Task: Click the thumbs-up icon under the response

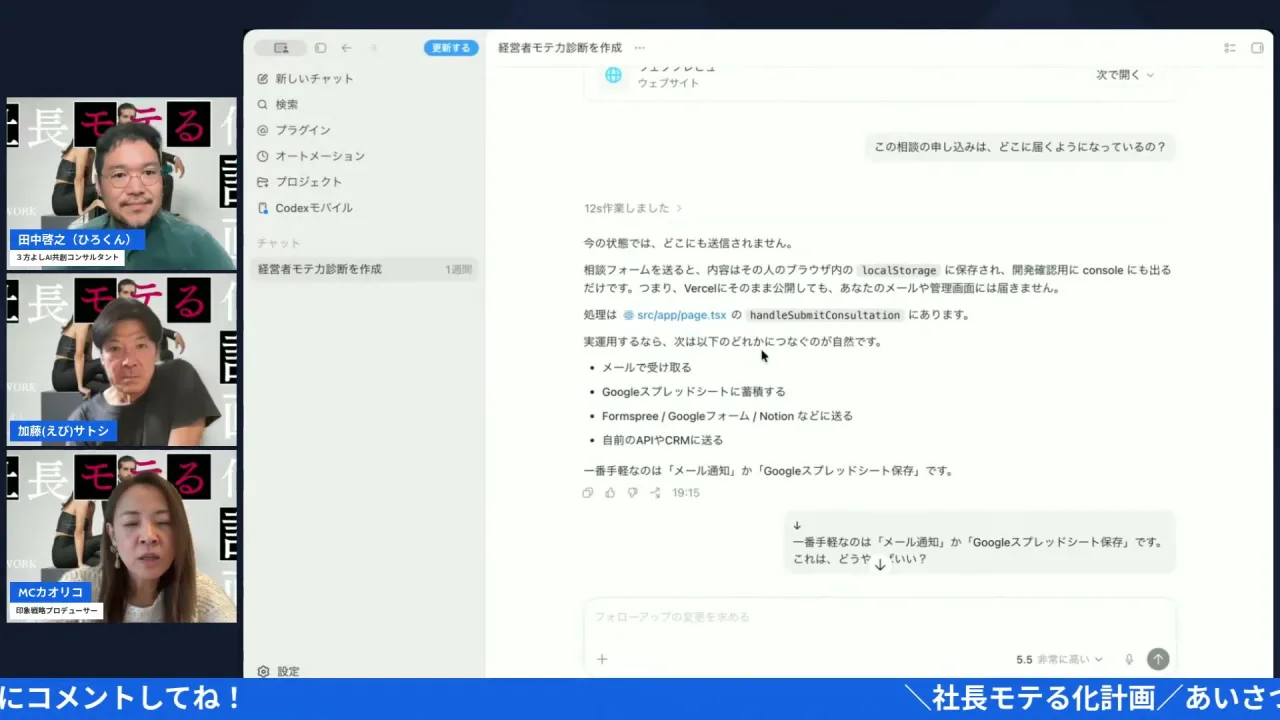Action: click(610, 493)
